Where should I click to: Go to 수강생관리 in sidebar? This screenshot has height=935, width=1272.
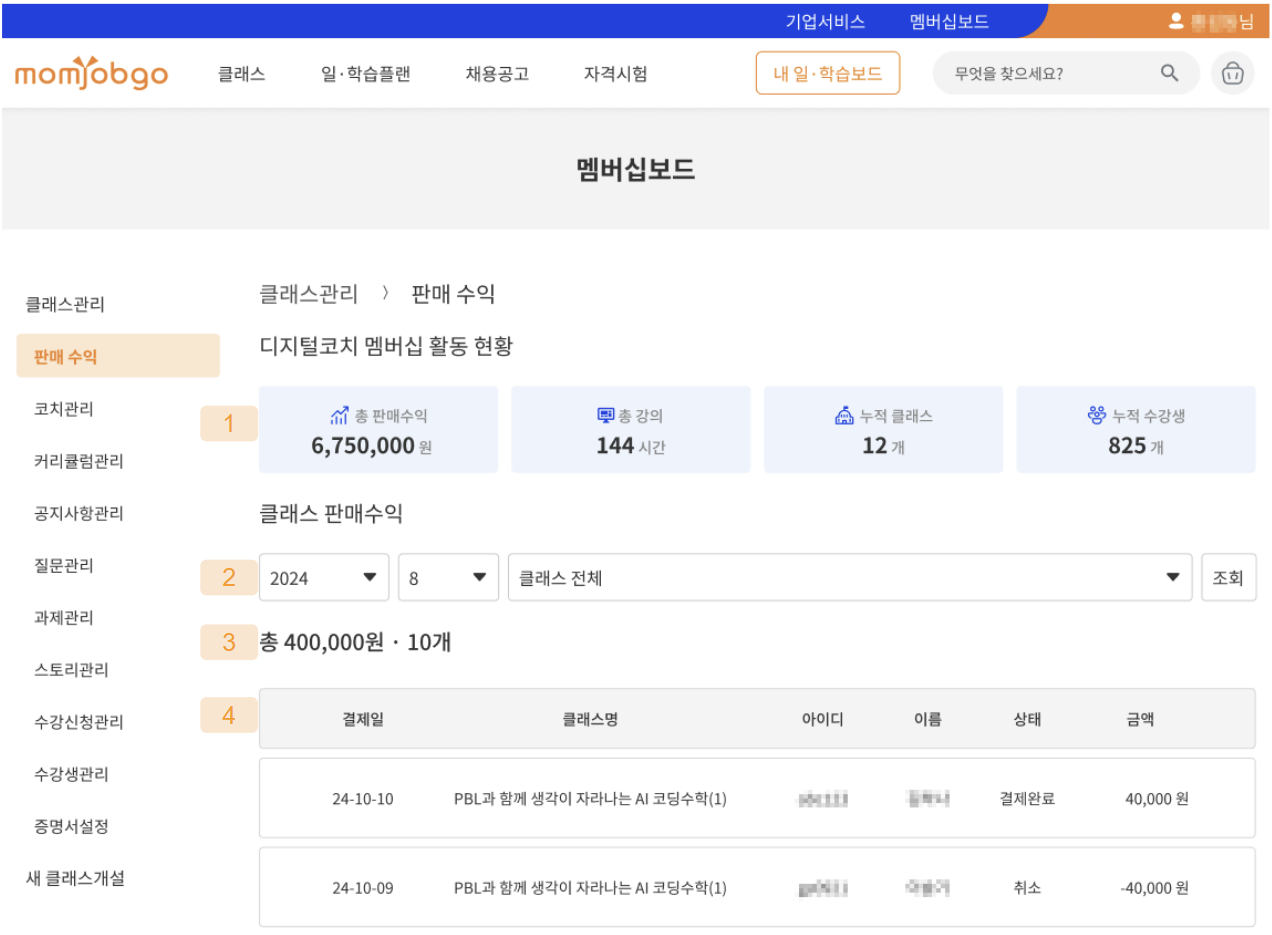click(72, 774)
